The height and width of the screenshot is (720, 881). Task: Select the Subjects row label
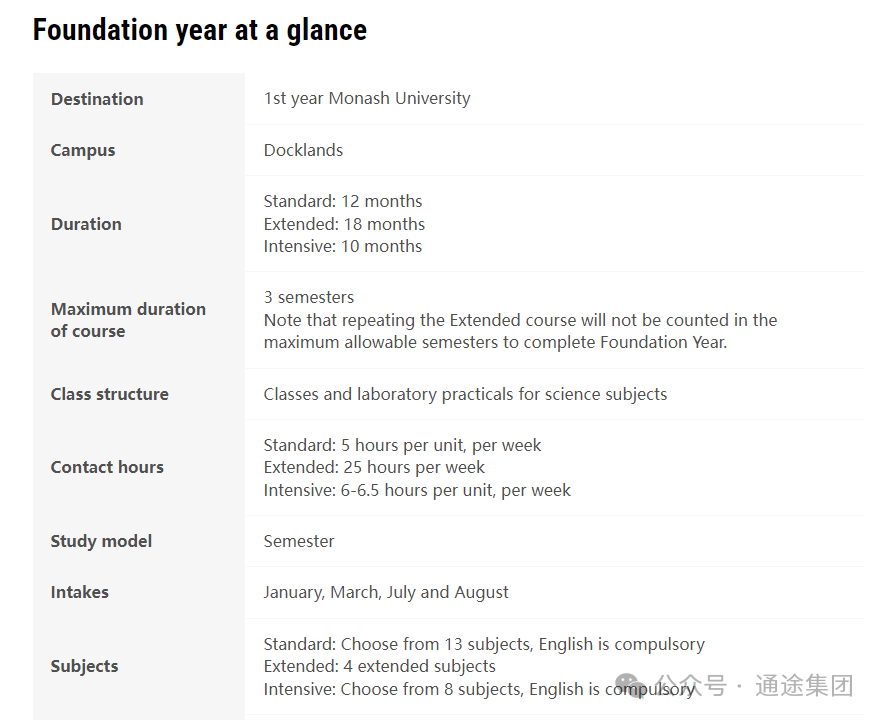84,666
